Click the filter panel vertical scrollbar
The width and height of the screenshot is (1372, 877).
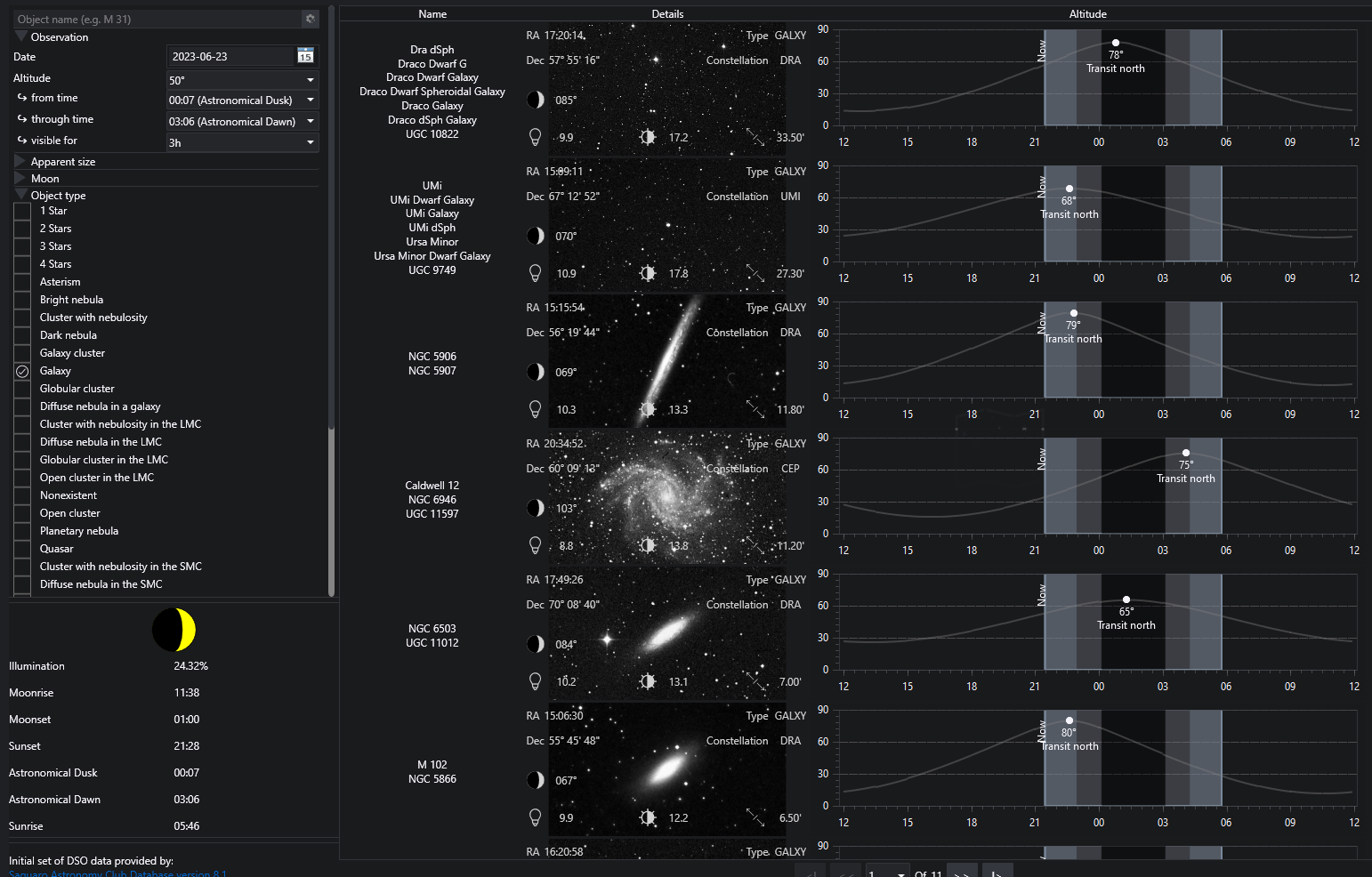click(x=332, y=302)
